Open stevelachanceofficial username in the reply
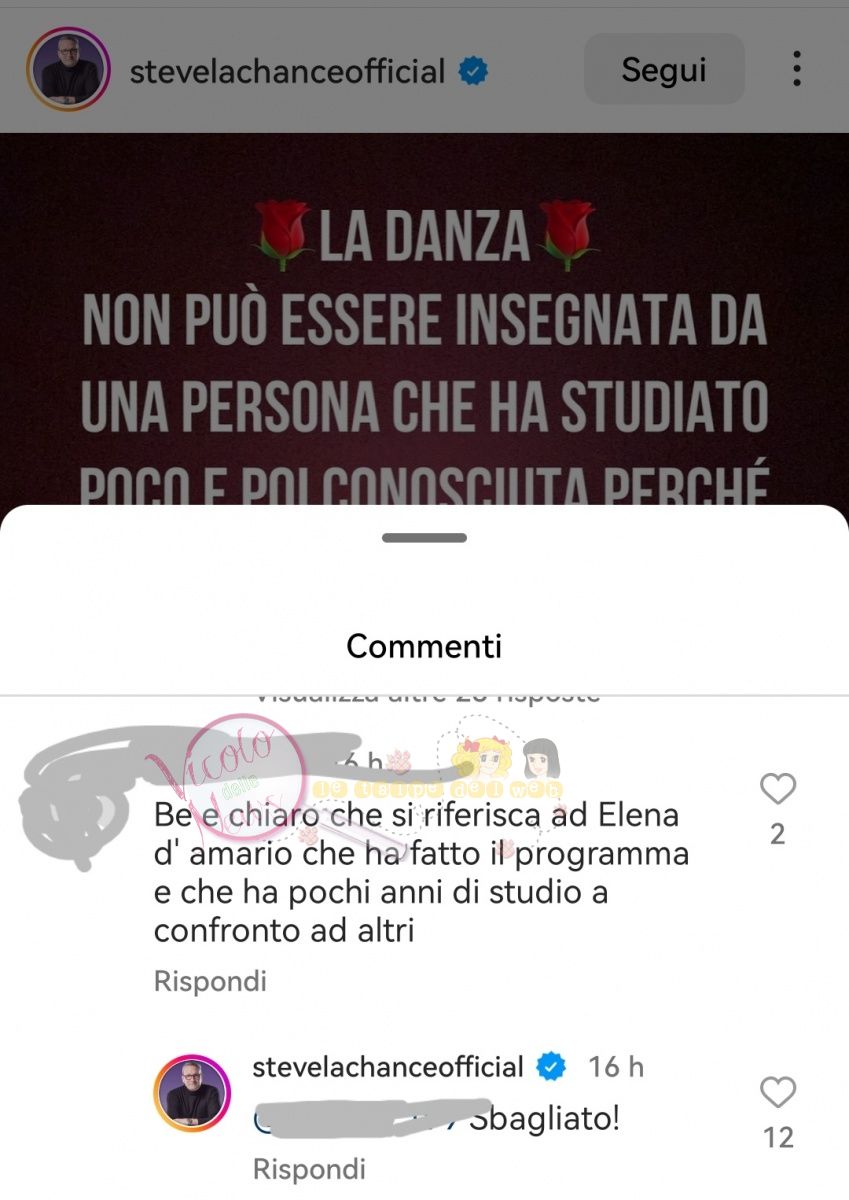 [x=388, y=1067]
